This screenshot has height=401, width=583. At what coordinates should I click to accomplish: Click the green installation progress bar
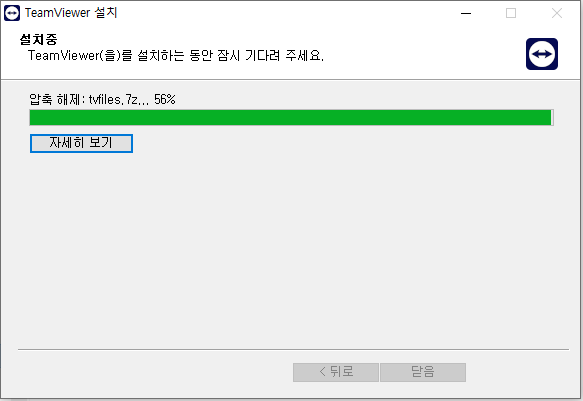(x=290, y=117)
